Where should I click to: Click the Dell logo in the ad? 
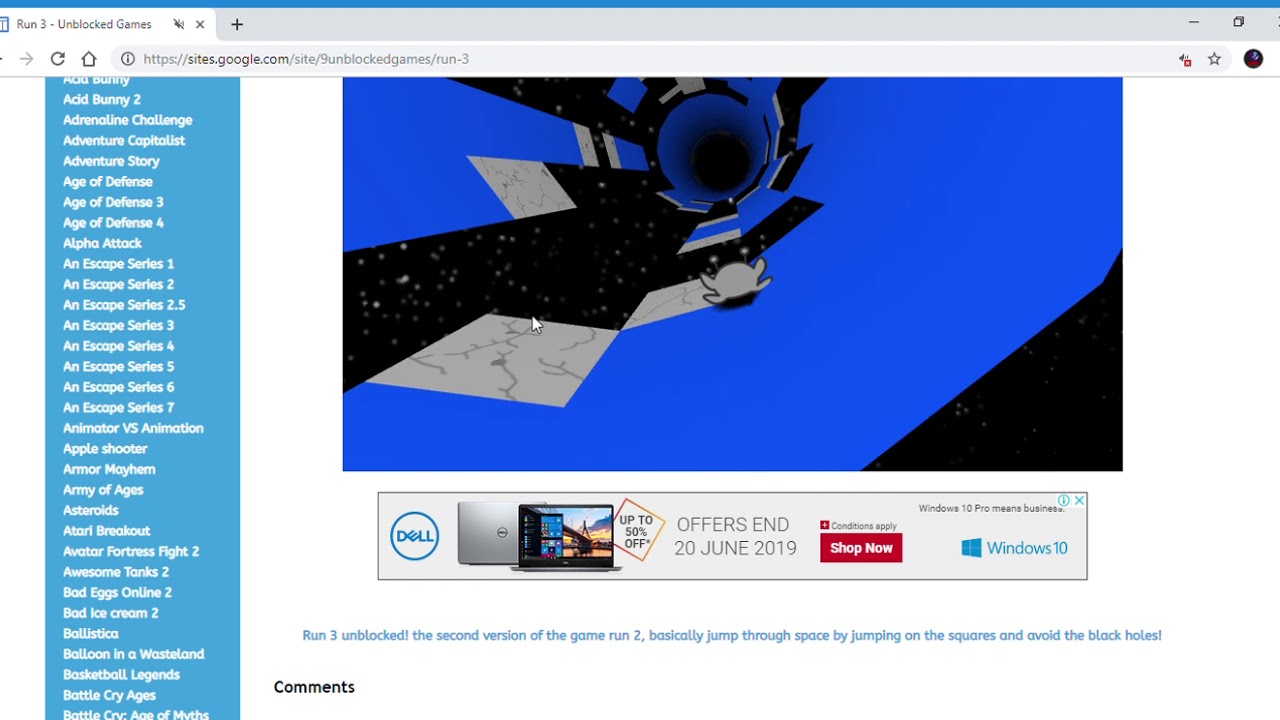click(414, 536)
